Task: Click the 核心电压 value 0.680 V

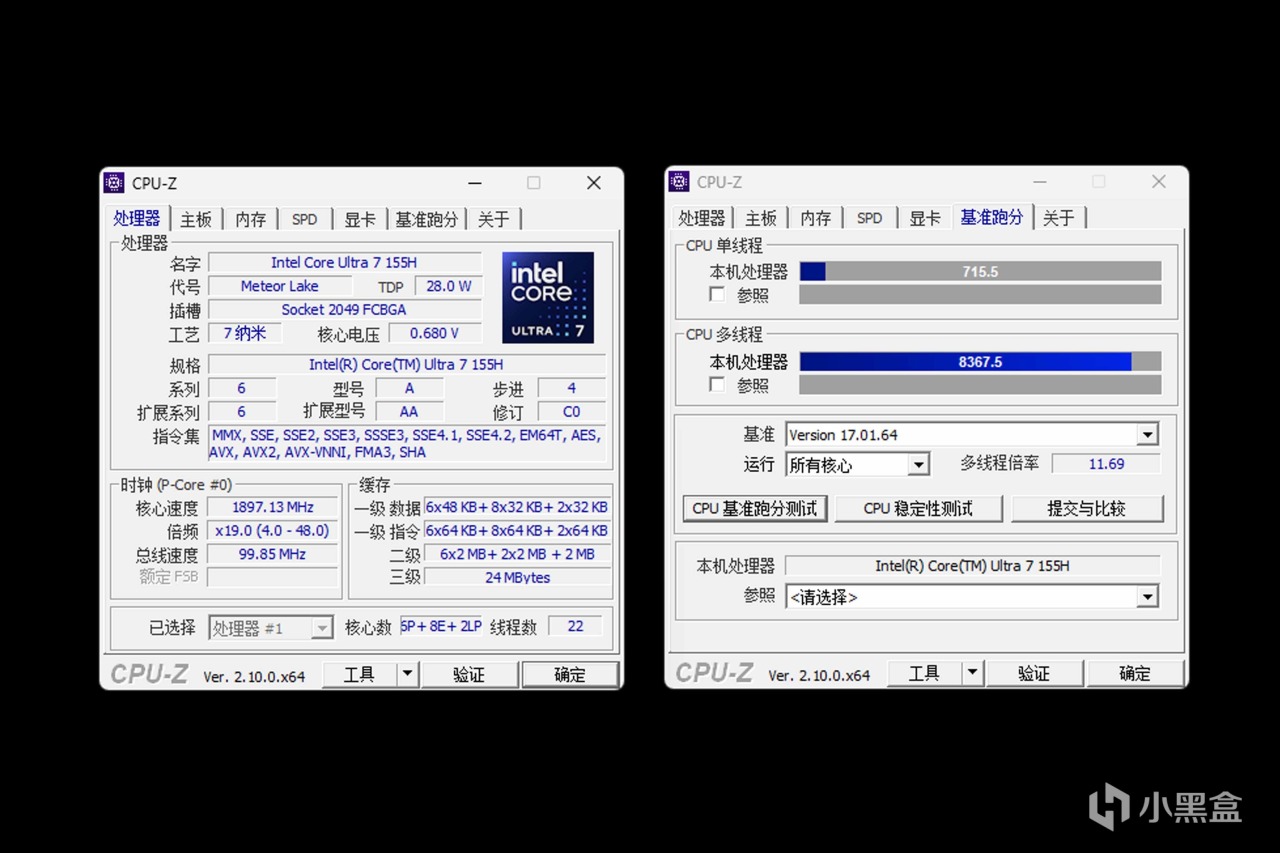Action: pos(435,333)
